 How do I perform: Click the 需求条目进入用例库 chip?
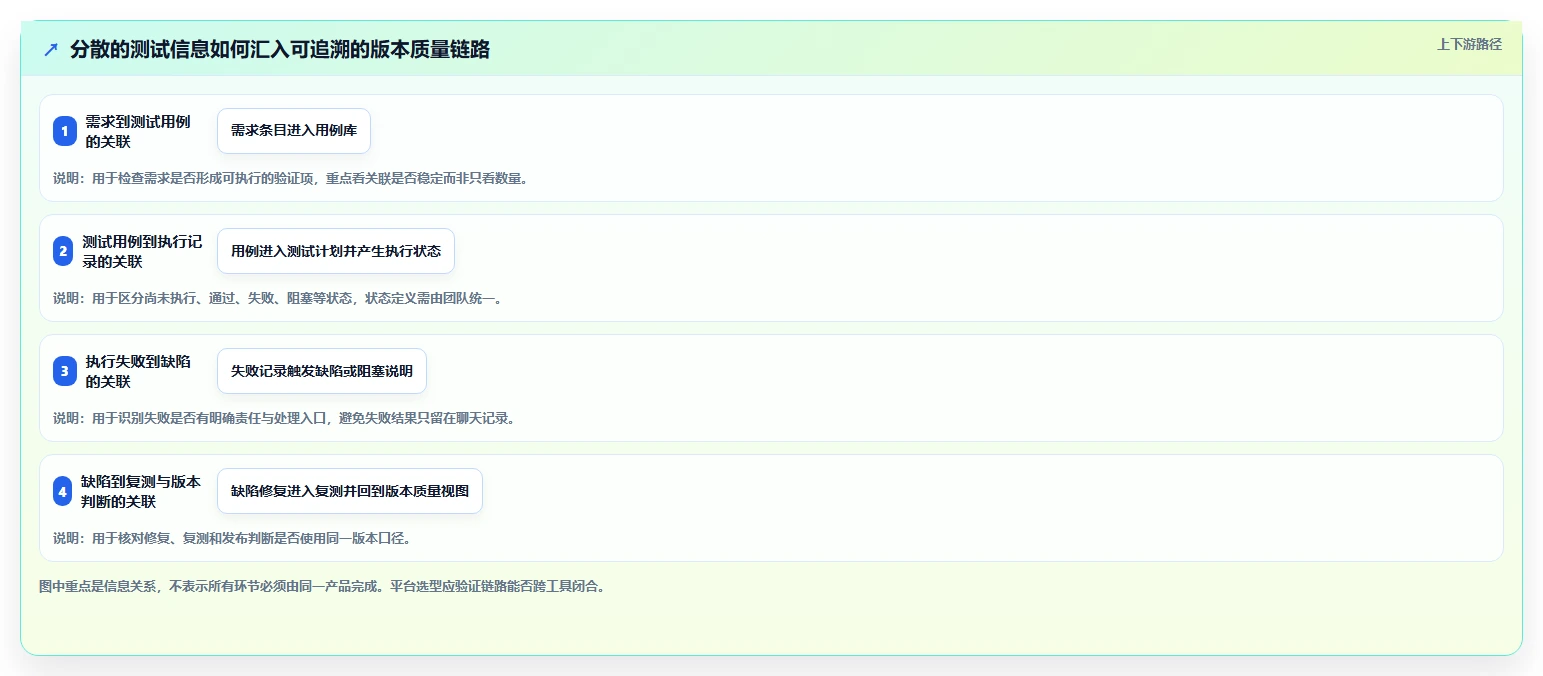[x=294, y=131]
